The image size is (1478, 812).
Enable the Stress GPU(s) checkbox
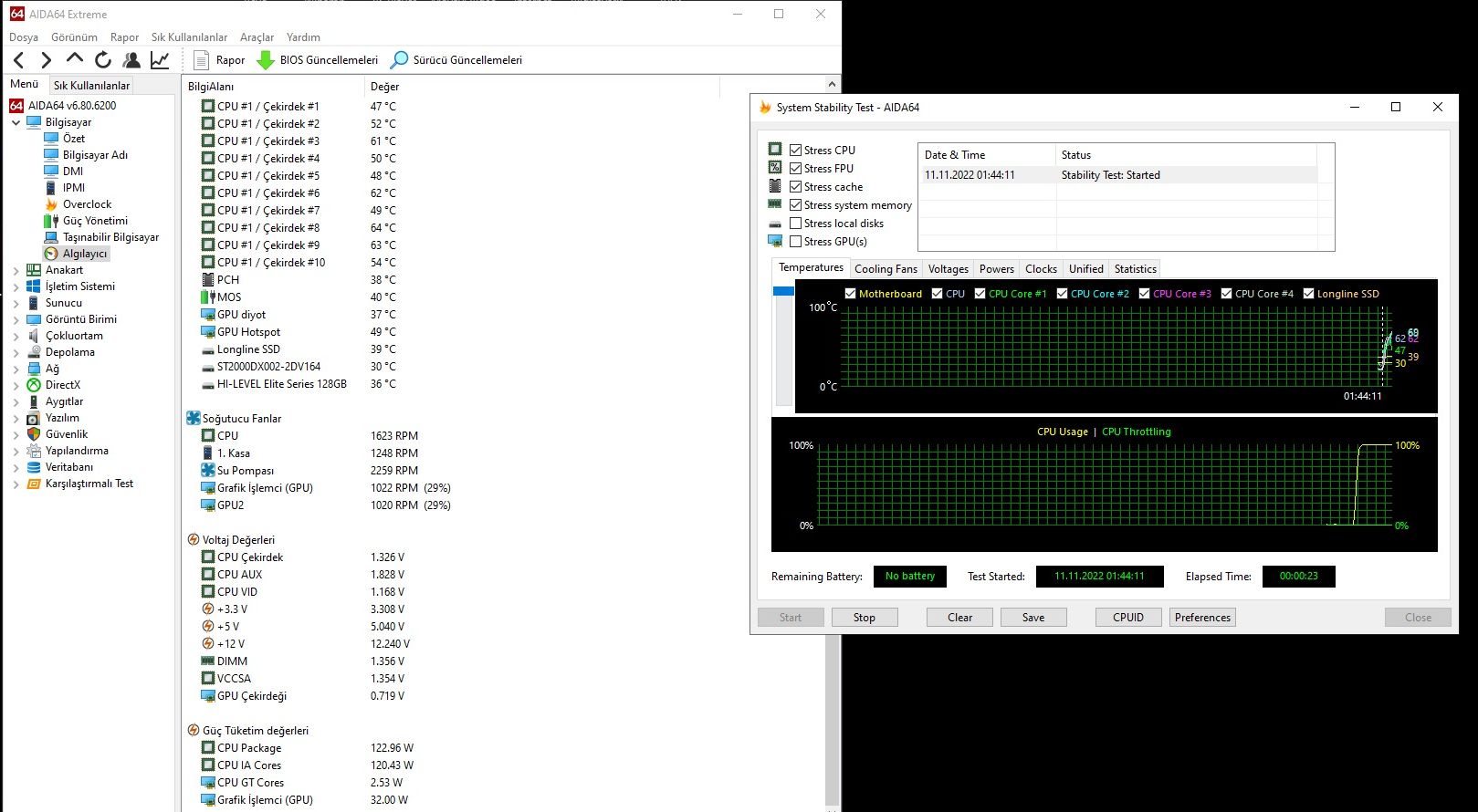796,242
